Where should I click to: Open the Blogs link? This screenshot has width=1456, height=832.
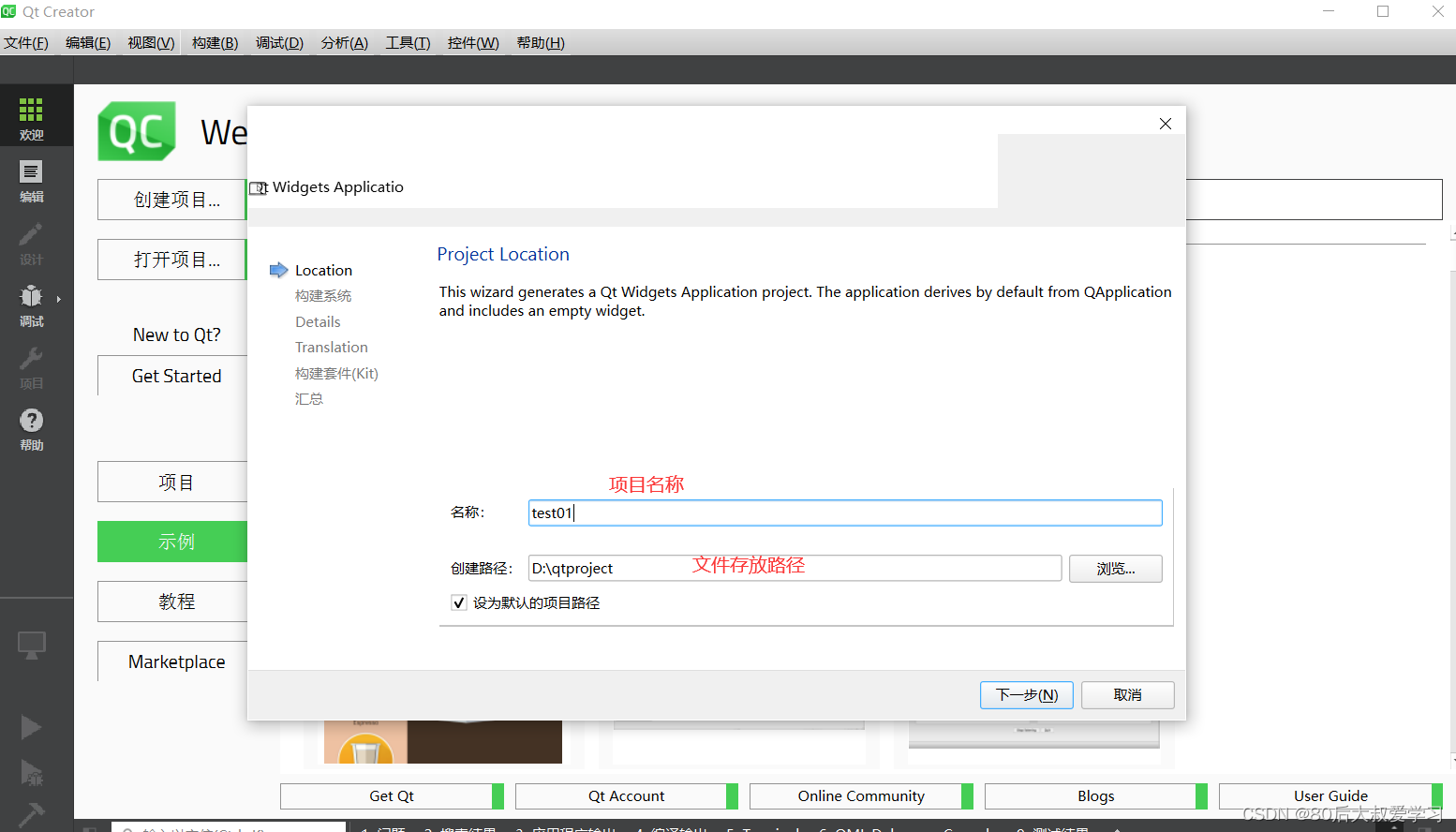[1095, 796]
